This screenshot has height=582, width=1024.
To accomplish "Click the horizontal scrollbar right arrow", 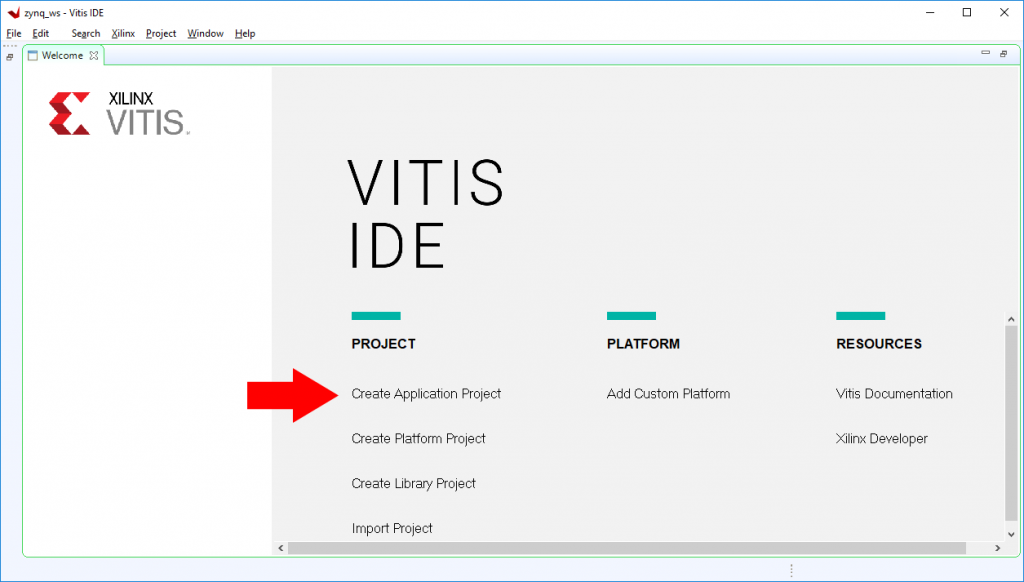I will (999, 548).
